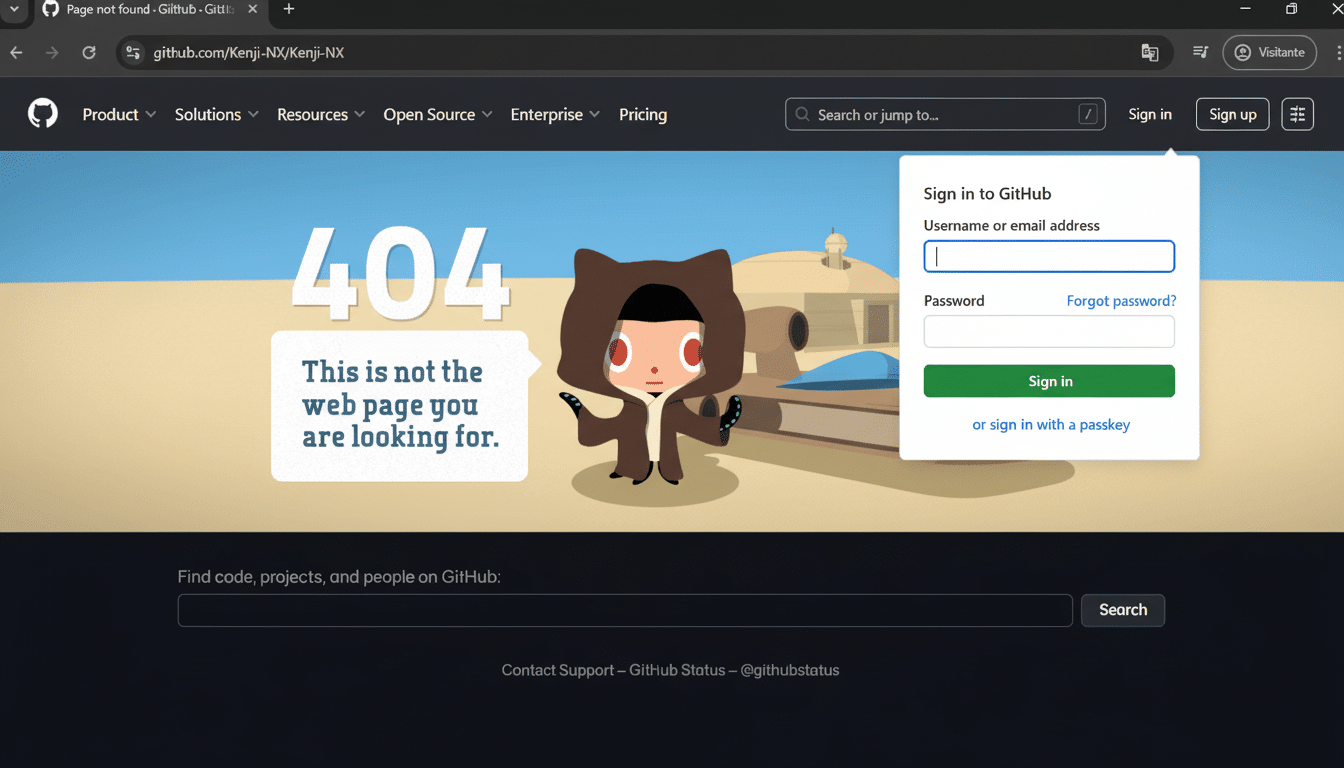This screenshot has width=1344, height=768.
Task: Reload the page with refresh icon
Action: [x=88, y=52]
